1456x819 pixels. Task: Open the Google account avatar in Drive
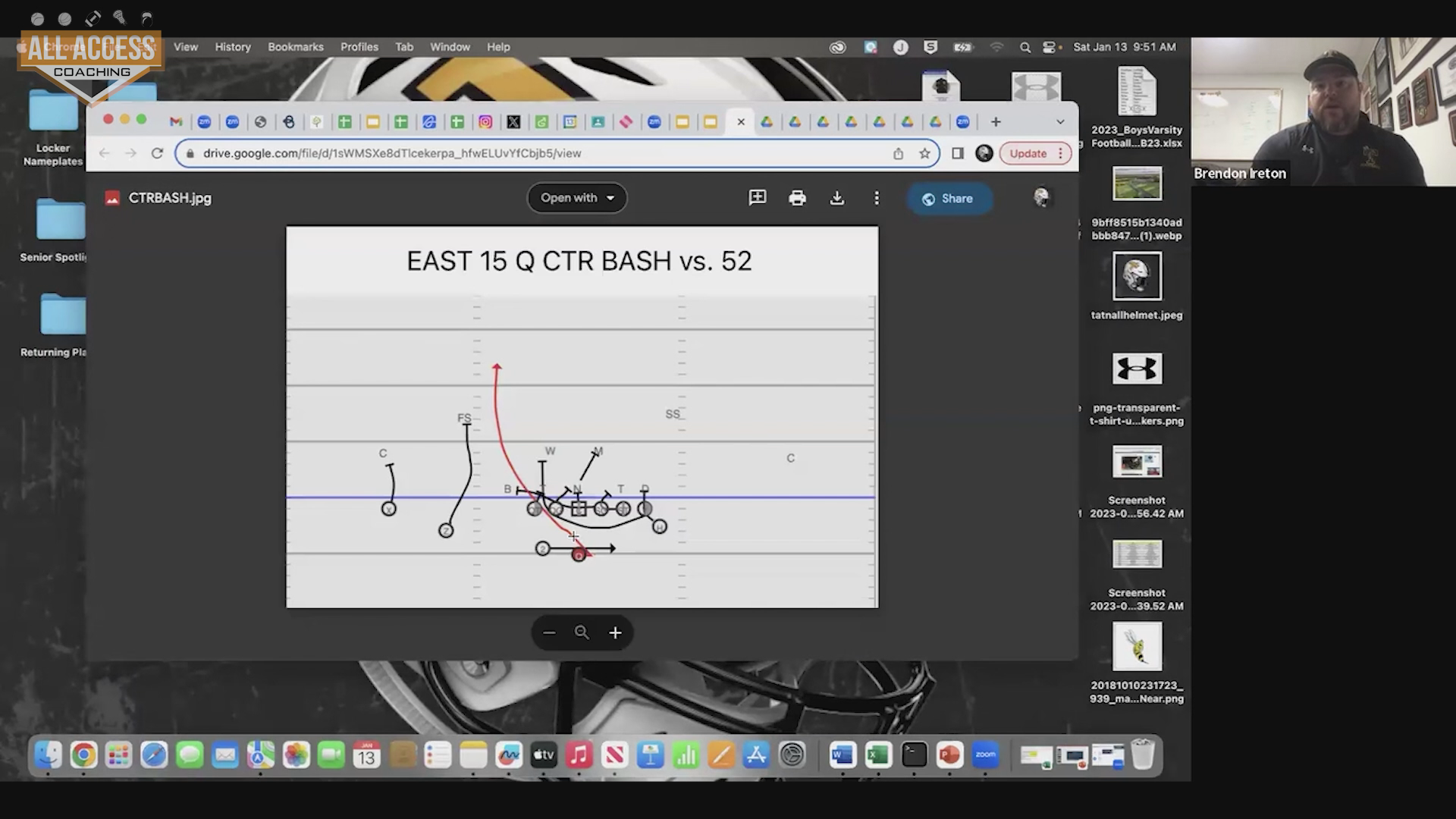click(1042, 198)
